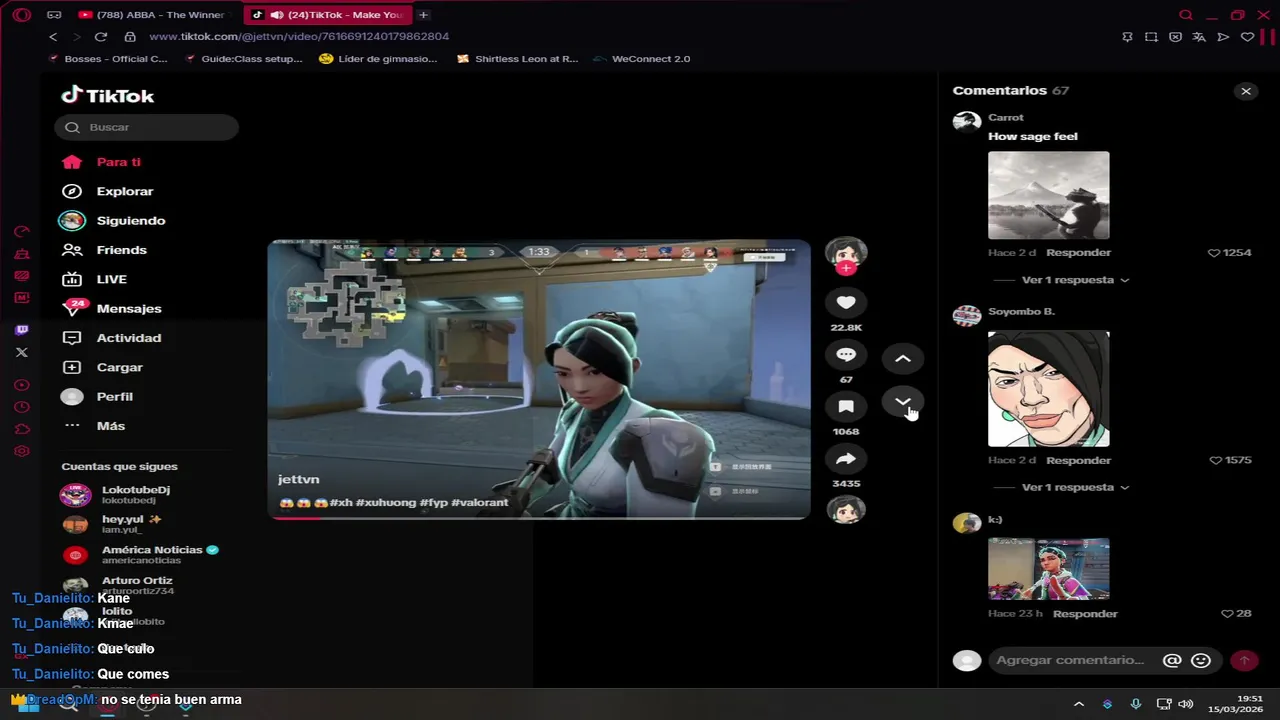The width and height of the screenshot is (1280, 720).
Task: Click the Buscar search field
Action: (147, 127)
